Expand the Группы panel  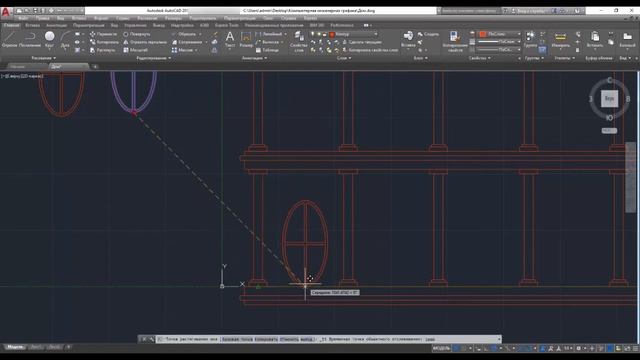[534, 58]
